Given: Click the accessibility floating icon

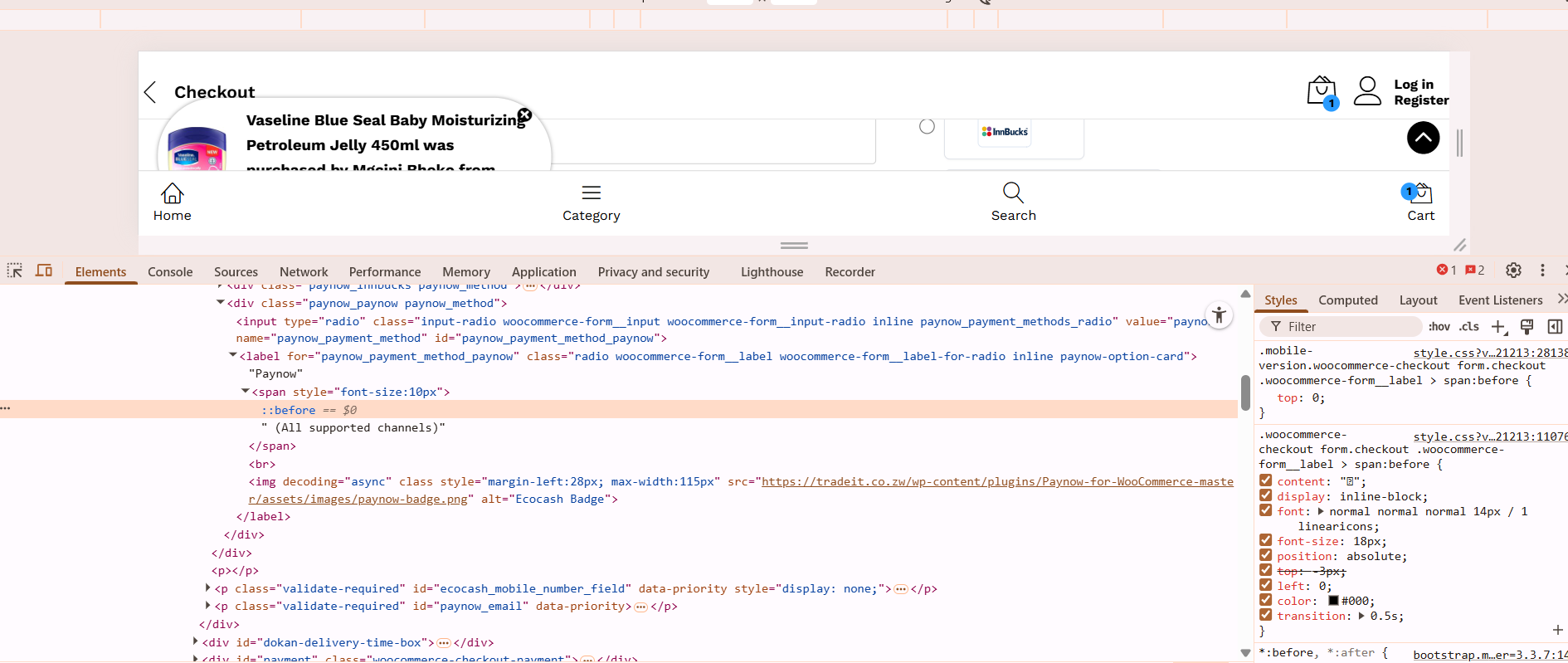Looking at the screenshot, I should coord(1219,315).
